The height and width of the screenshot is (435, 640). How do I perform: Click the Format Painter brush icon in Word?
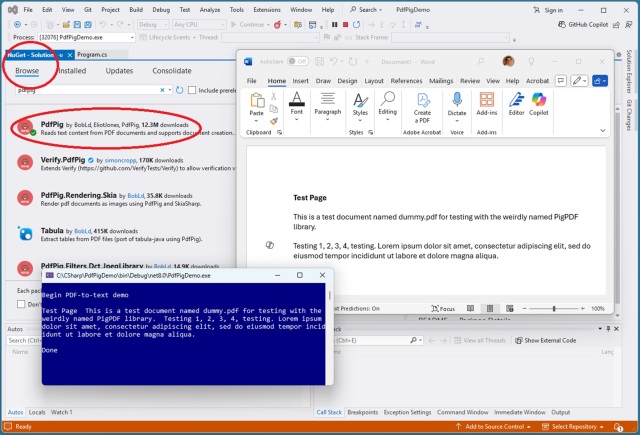(x=274, y=121)
